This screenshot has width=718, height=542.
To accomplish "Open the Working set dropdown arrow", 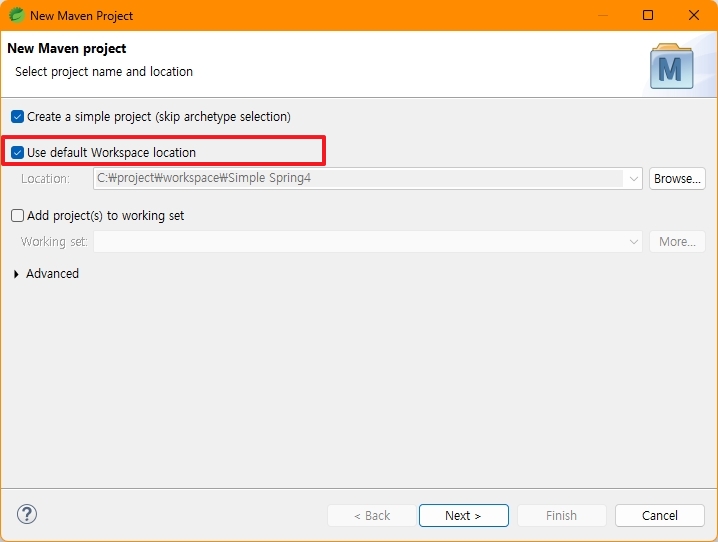I will pyautogui.click(x=634, y=242).
